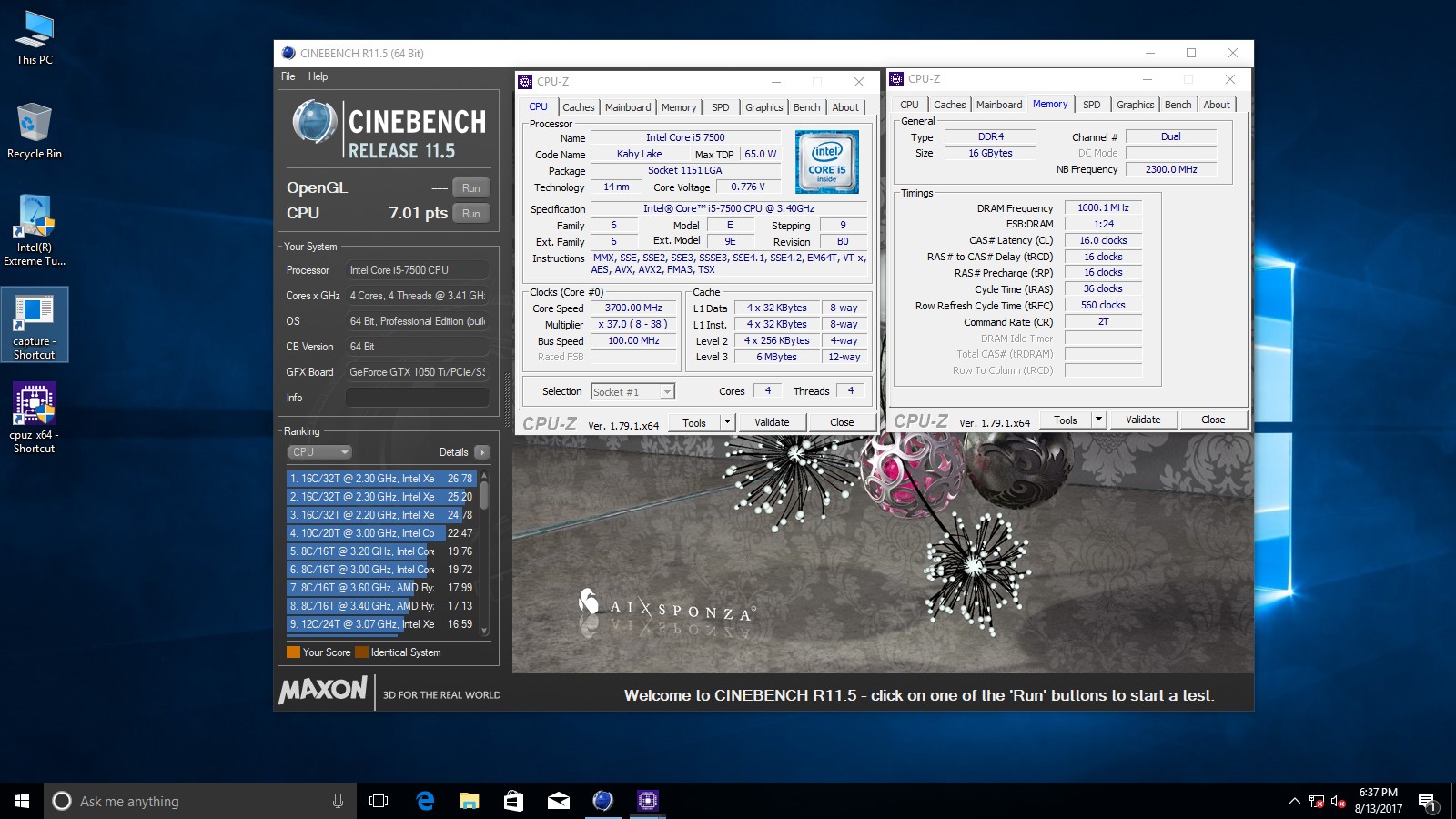Screen dimensions: 1456x819
Task: Click the Cinebench title bar icon
Action: pyautogui.click(x=288, y=53)
